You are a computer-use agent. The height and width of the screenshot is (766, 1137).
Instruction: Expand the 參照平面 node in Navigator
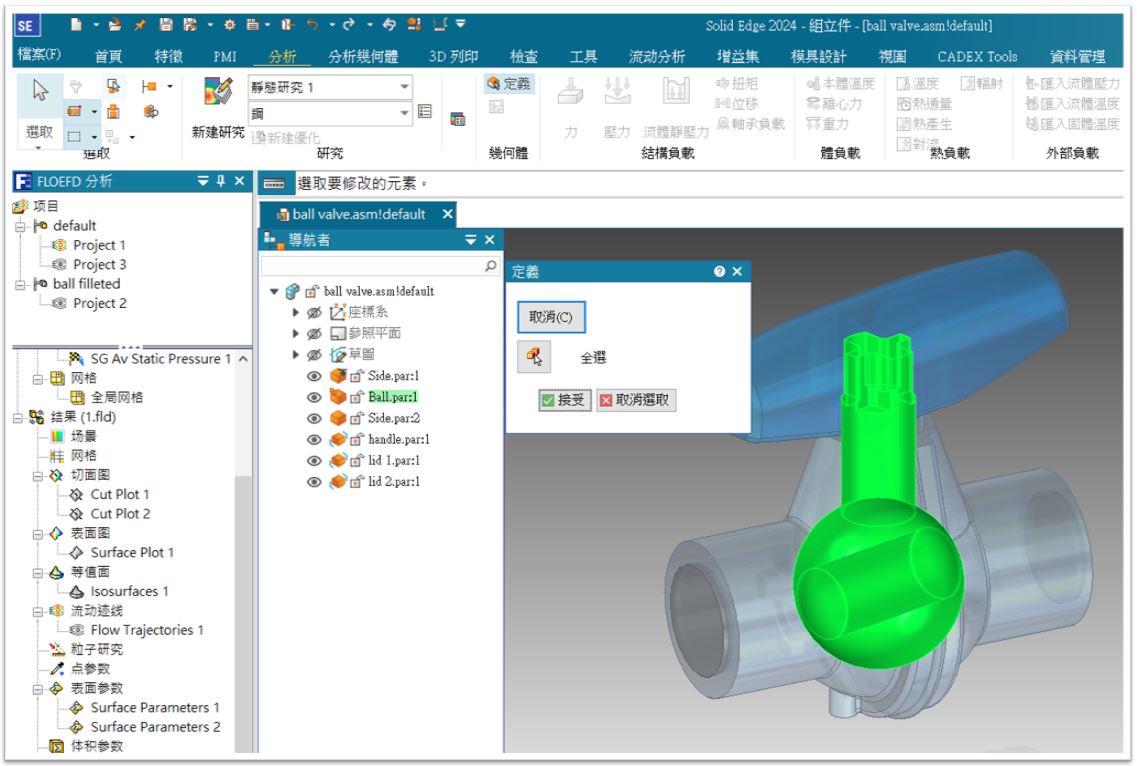click(x=295, y=334)
